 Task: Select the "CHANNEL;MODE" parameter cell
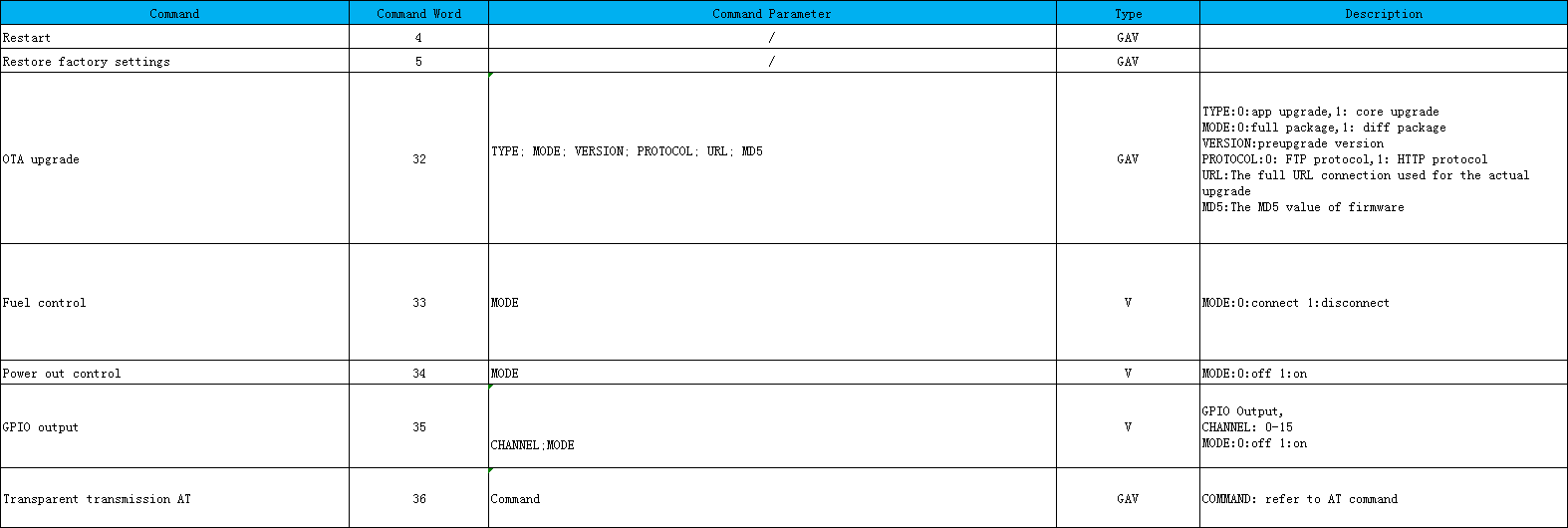[771, 444]
